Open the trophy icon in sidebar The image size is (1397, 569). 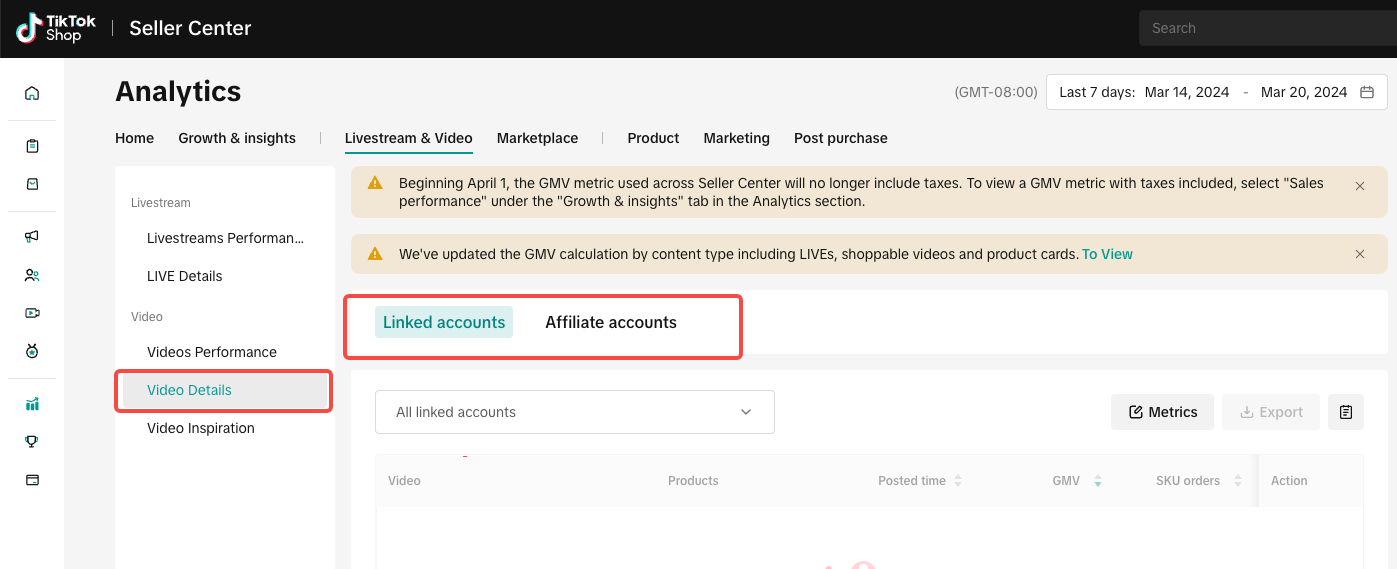click(32, 441)
